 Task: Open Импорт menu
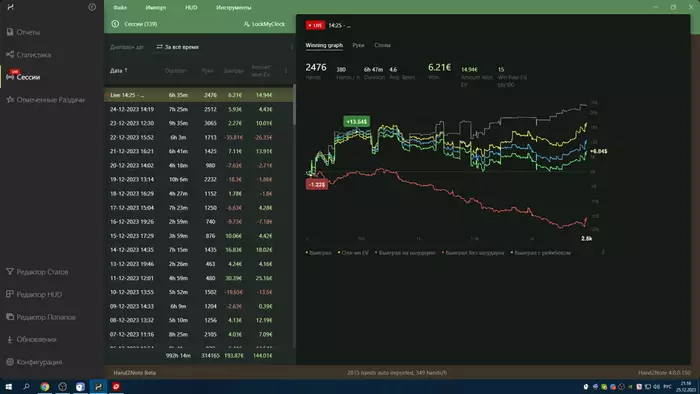[156, 8]
